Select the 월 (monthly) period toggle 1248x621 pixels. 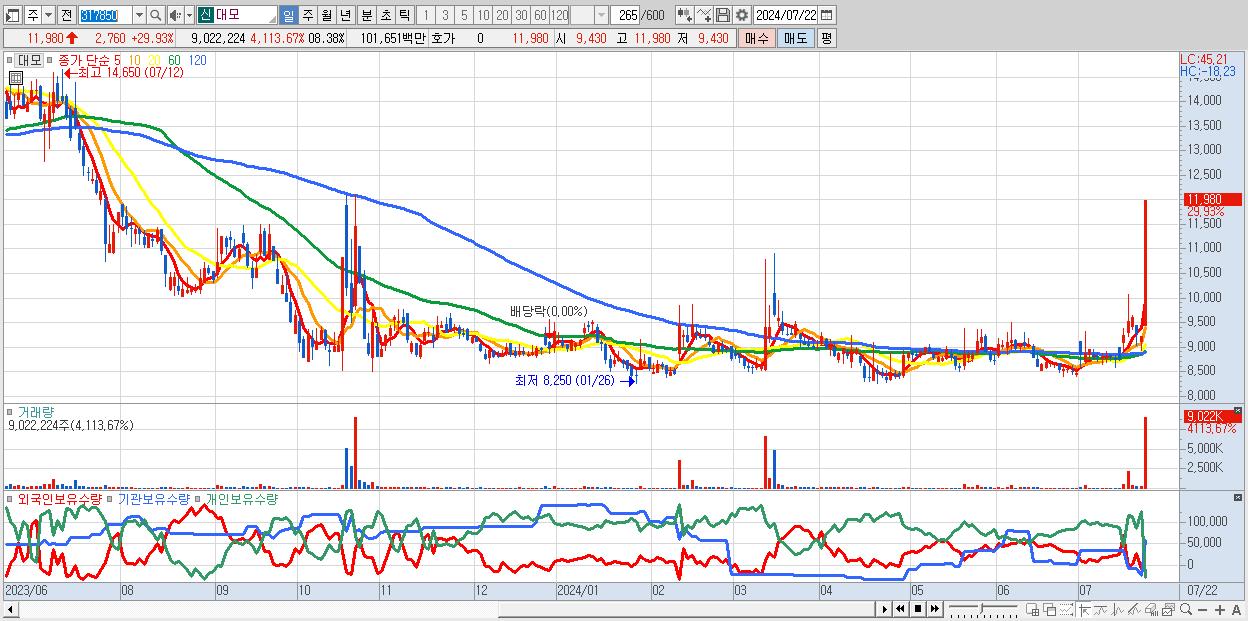(326, 15)
